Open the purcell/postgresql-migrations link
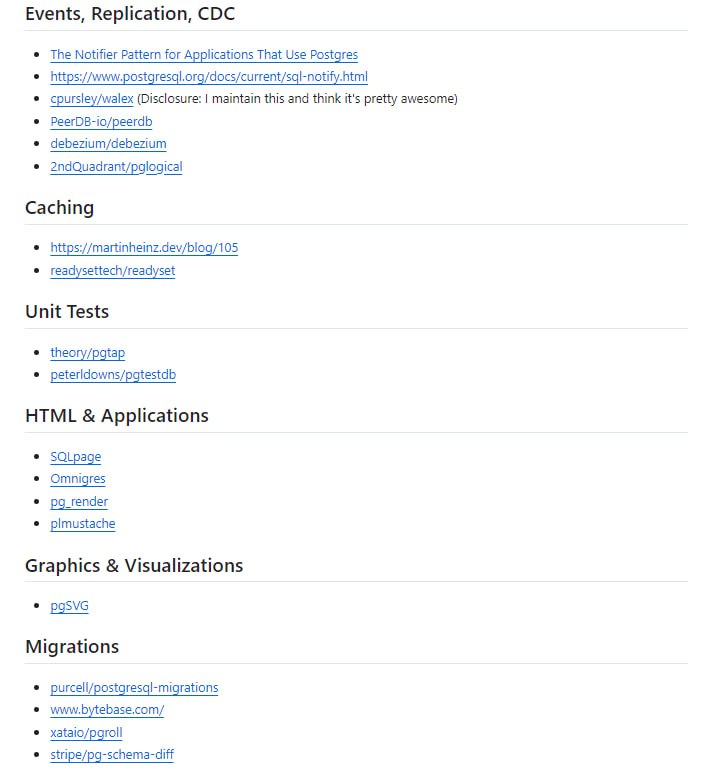Viewport: 705px width, 779px height. (x=134, y=688)
